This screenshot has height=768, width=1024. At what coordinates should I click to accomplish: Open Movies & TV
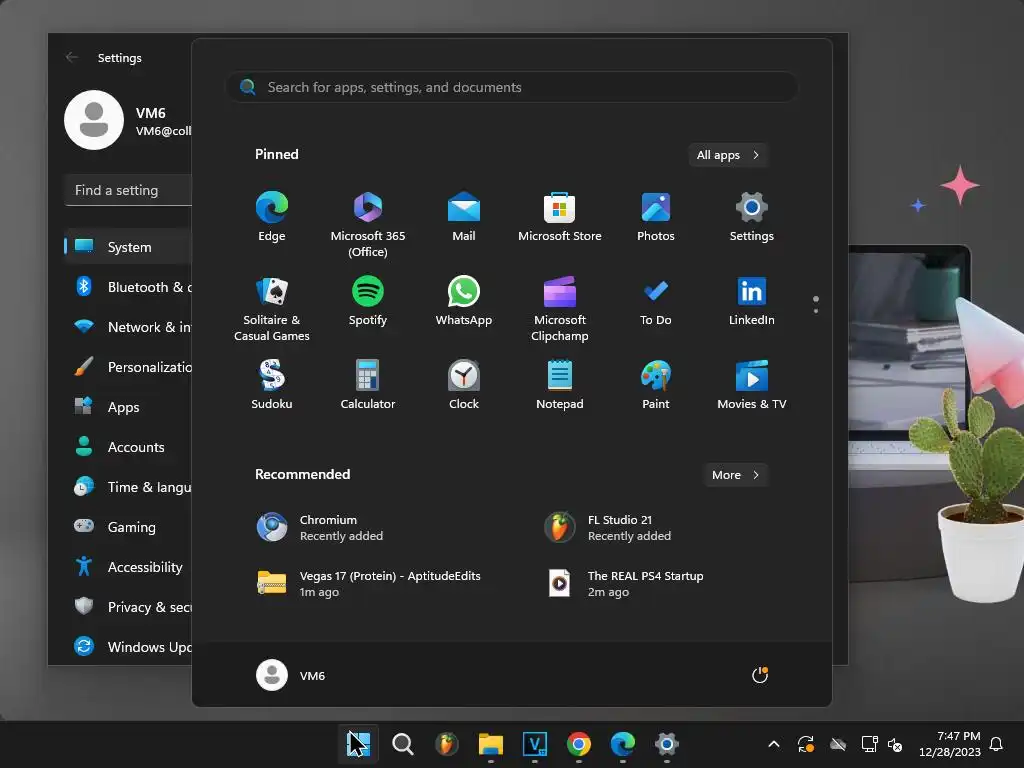(752, 385)
